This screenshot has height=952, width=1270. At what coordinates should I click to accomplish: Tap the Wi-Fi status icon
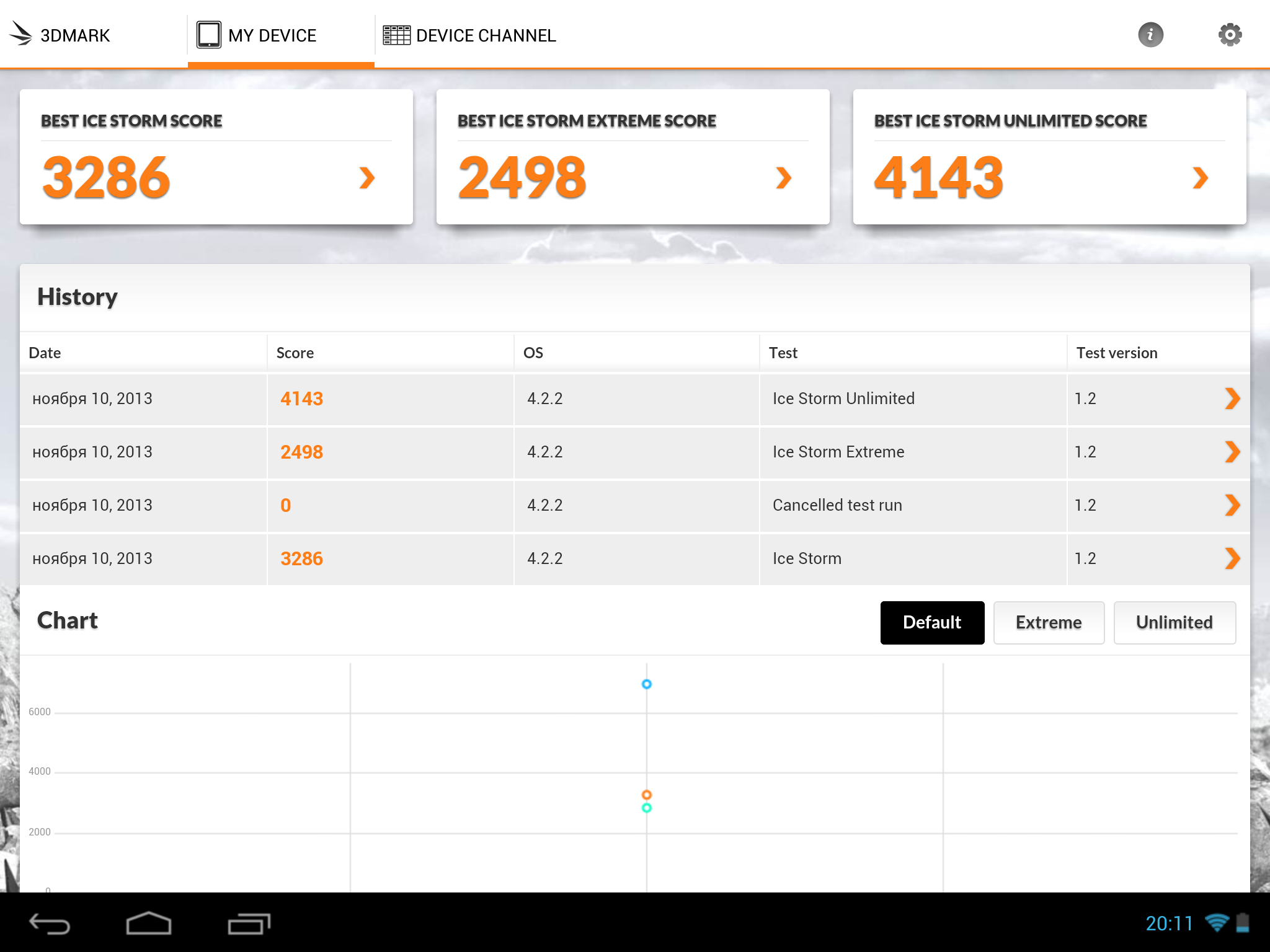click(x=1217, y=923)
